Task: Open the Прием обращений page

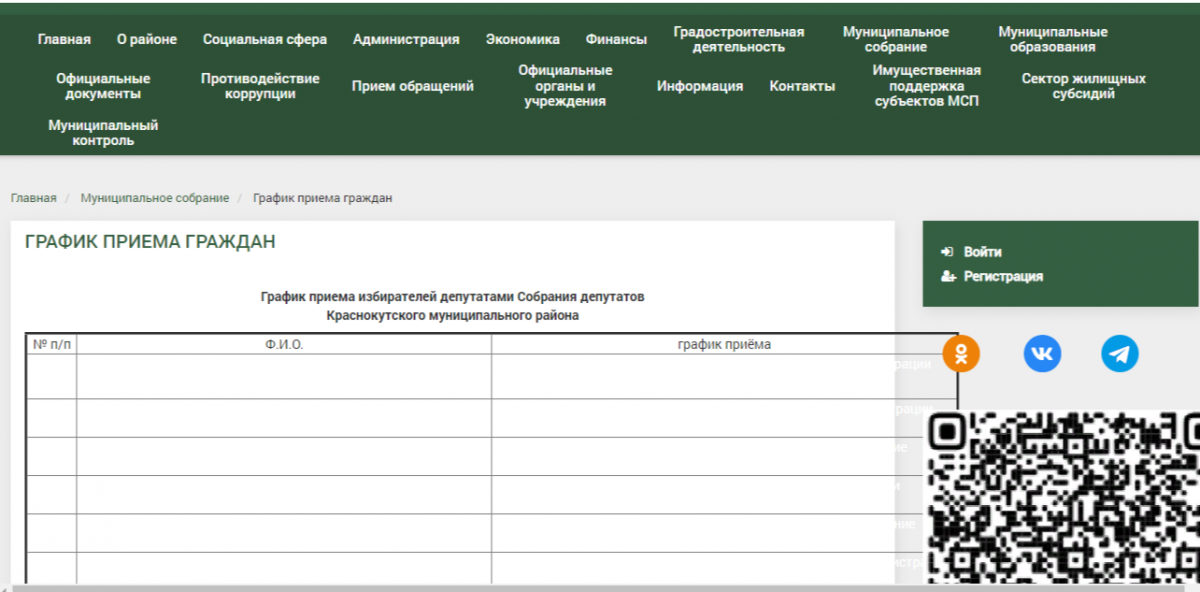Action: (x=413, y=86)
